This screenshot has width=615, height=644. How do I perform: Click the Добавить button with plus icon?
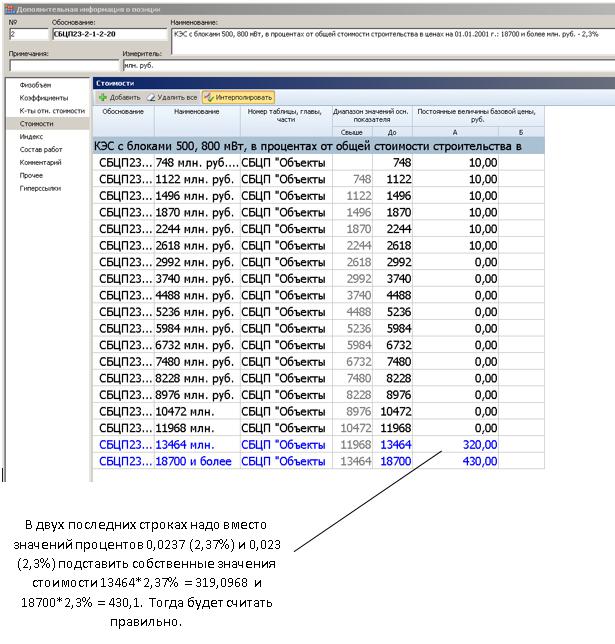[120, 97]
